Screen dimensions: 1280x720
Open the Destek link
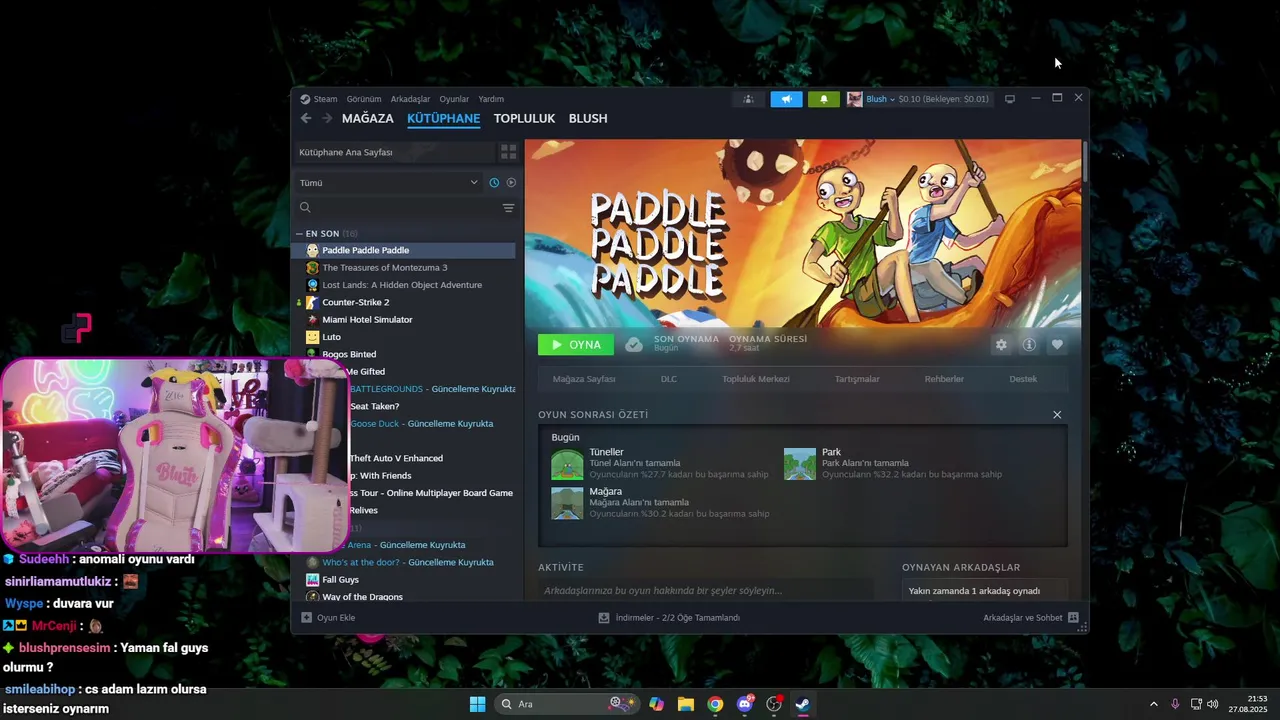click(1023, 379)
